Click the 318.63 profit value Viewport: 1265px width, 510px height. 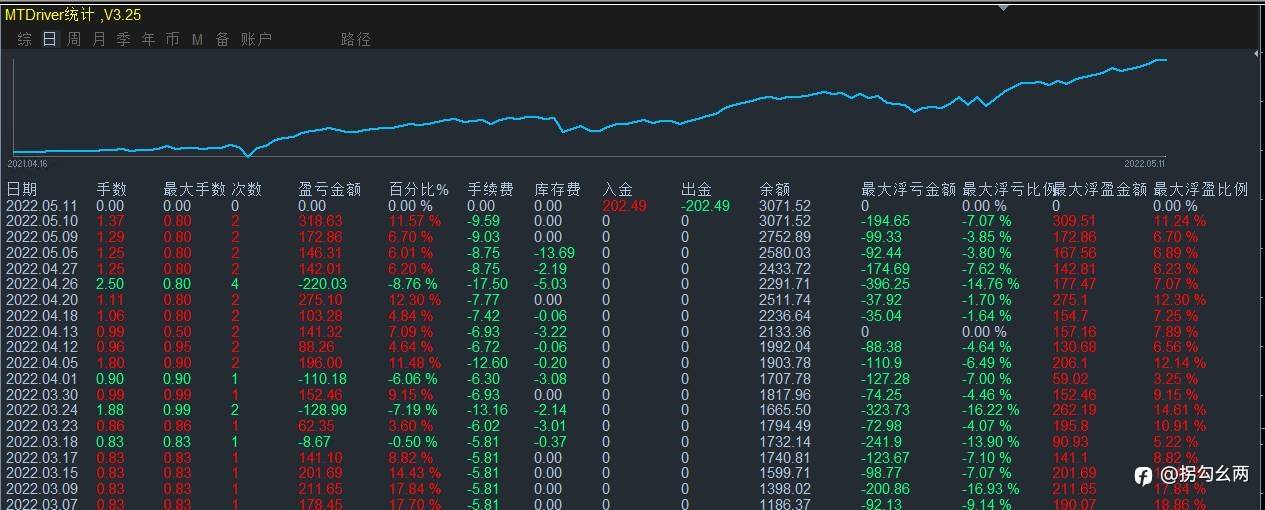pos(321,221)
